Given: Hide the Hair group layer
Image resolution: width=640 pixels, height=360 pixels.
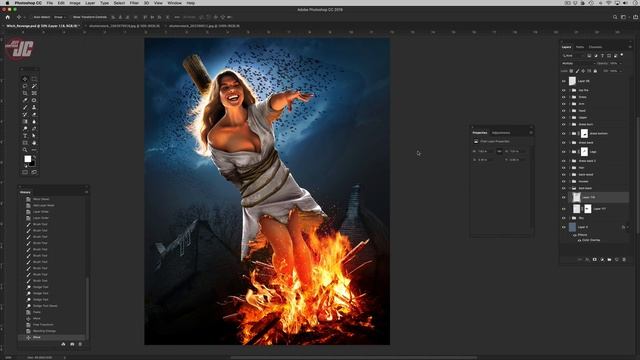Looking at the screenshot, I should 564,168.
